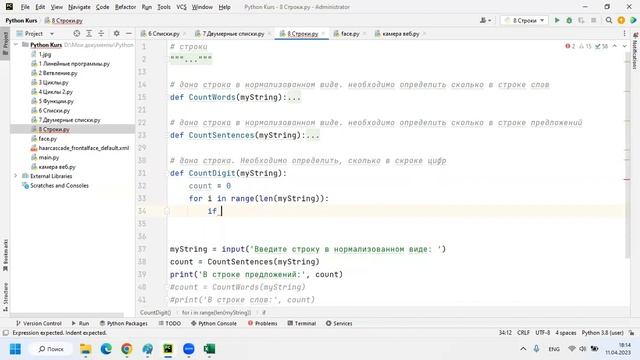The height and width of the screenshot is (360, 640).
Task: Expand the External Libraries node
Action: point(16,176)
